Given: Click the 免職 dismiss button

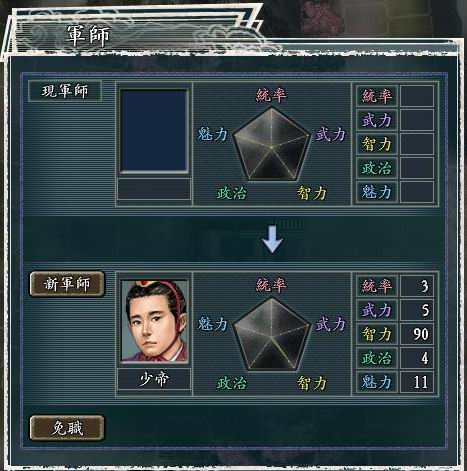Looking at the screenshot, I should pos(67,428).
